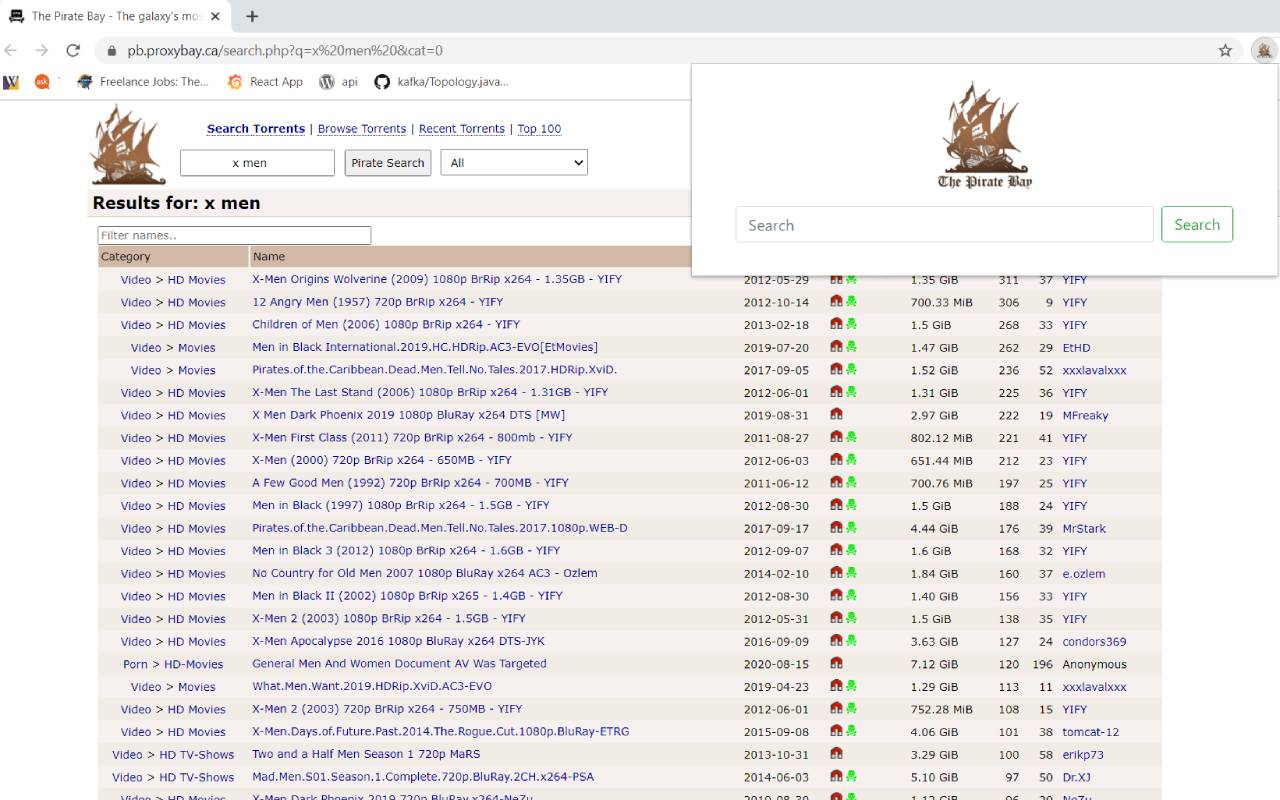
Task: Open a new browser tab
Action: (252, 16)
